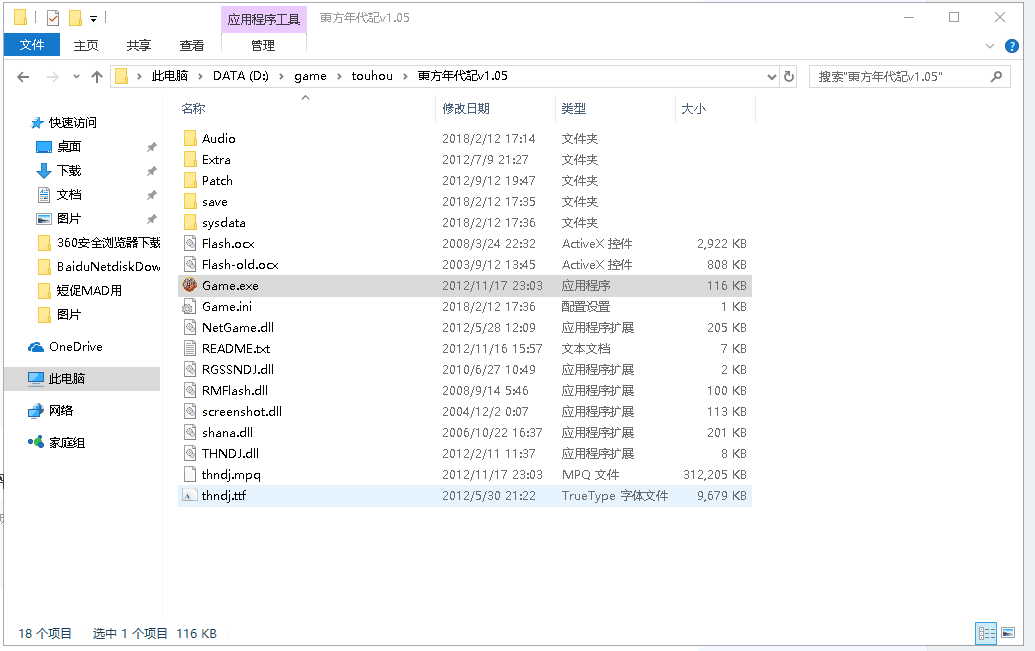This screenshot has height=651, width=1035.
Task: Select 文档 in the navigation pane
Action: (69, 195)
